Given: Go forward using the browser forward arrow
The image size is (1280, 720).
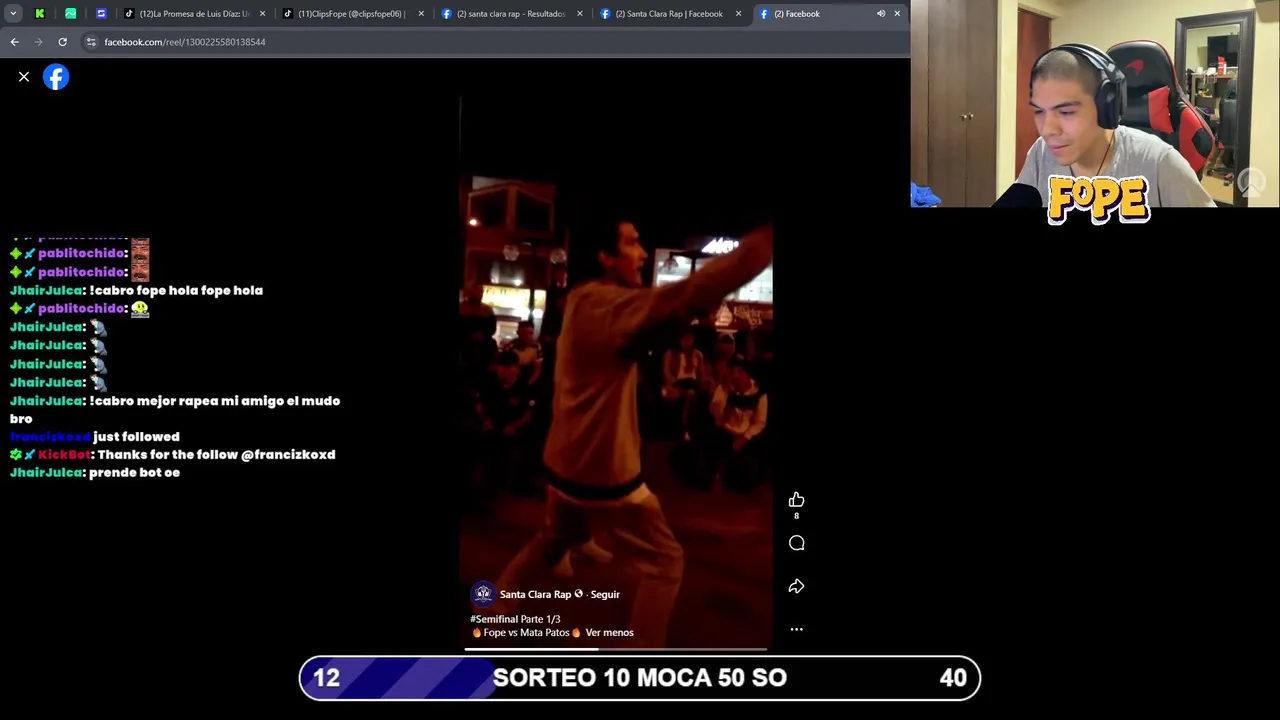Looking at the screenshot, I should 38,42.
